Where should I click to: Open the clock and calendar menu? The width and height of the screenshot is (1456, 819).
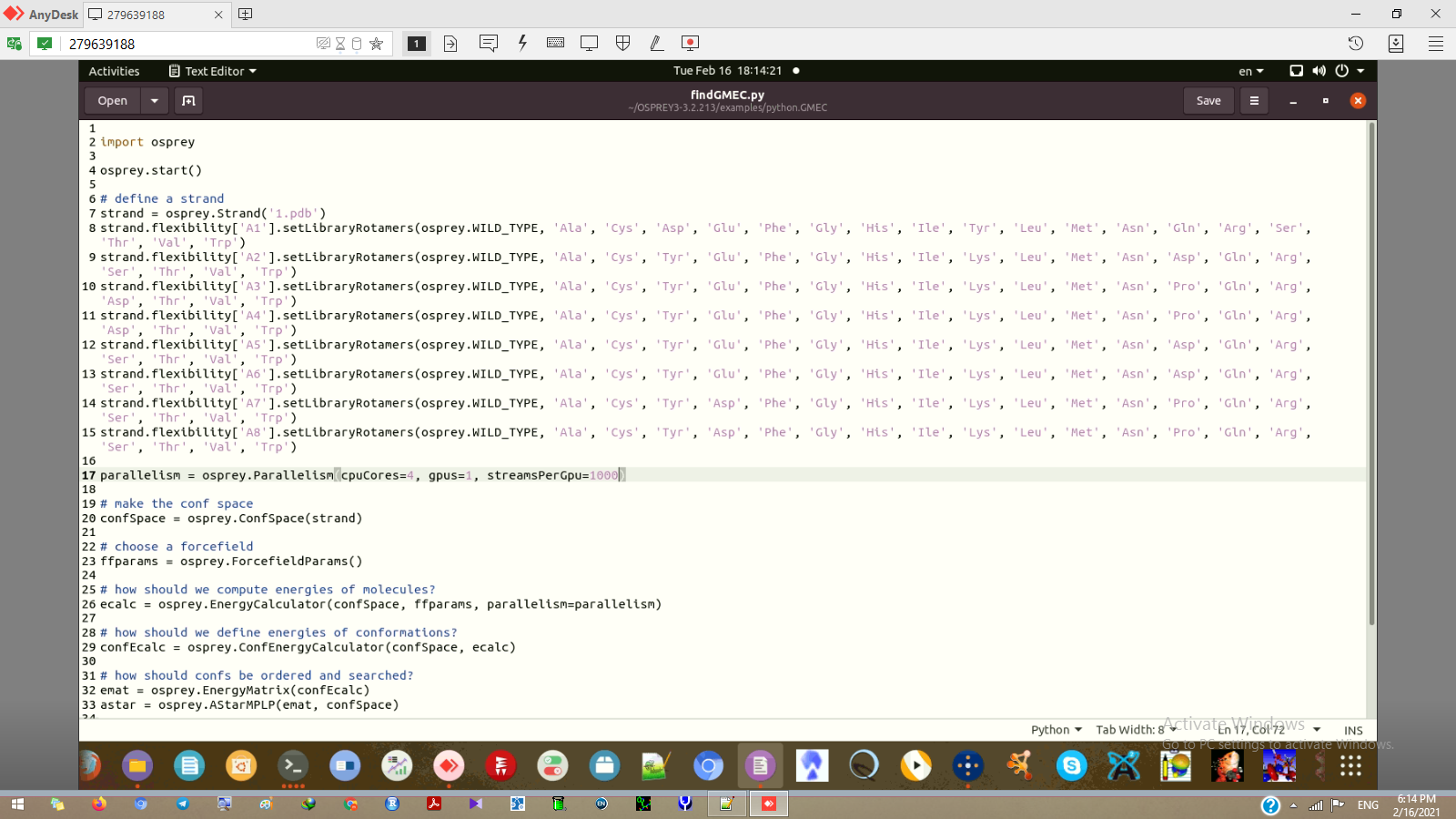coord(727,71)
